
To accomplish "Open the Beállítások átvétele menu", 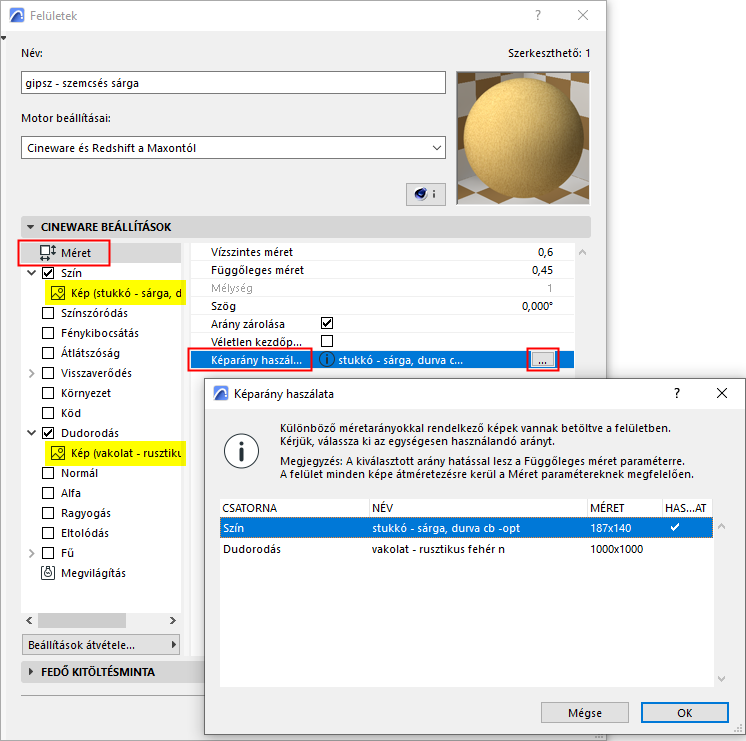I will coord(101,645).
